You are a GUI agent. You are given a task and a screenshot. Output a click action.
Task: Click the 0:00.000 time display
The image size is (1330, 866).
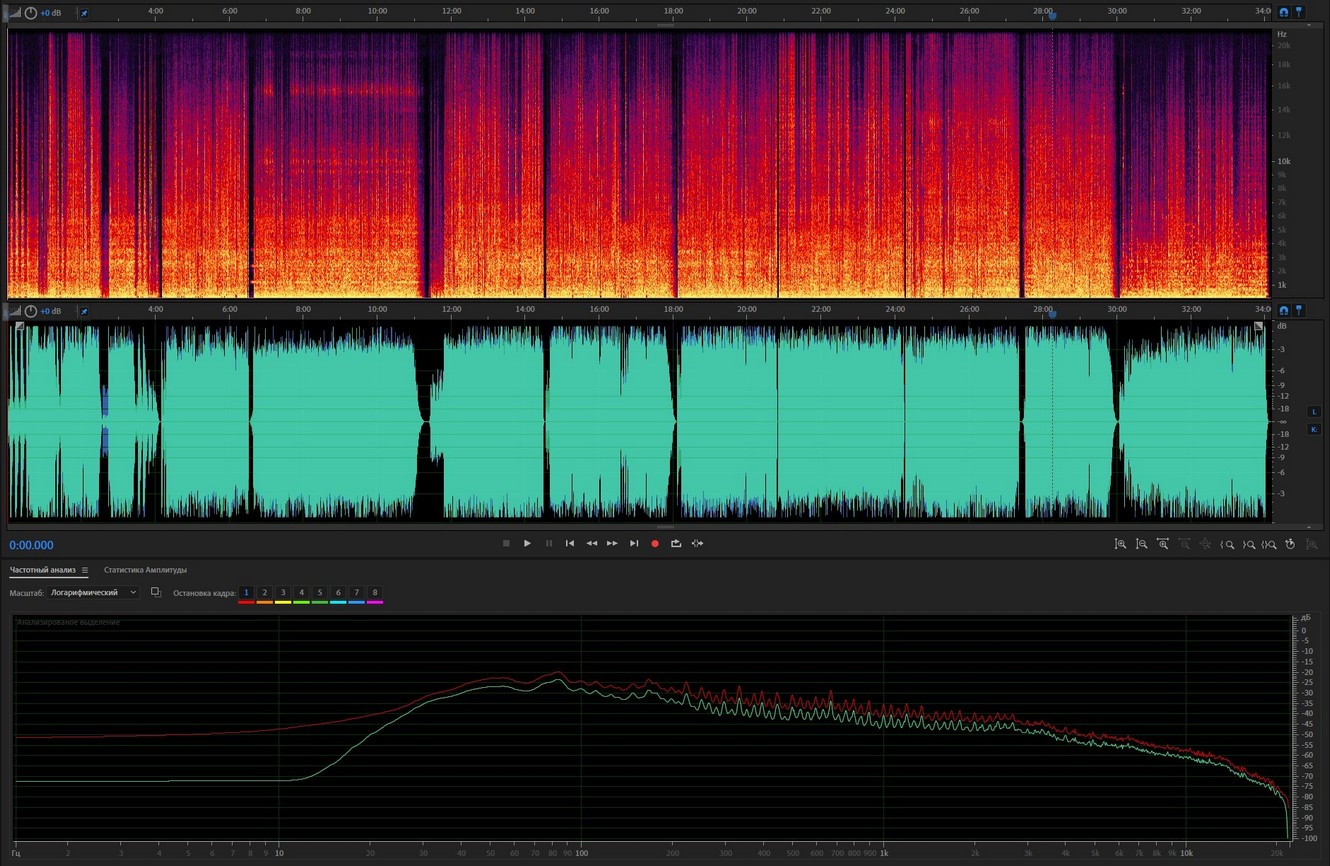tap(32, 545)
